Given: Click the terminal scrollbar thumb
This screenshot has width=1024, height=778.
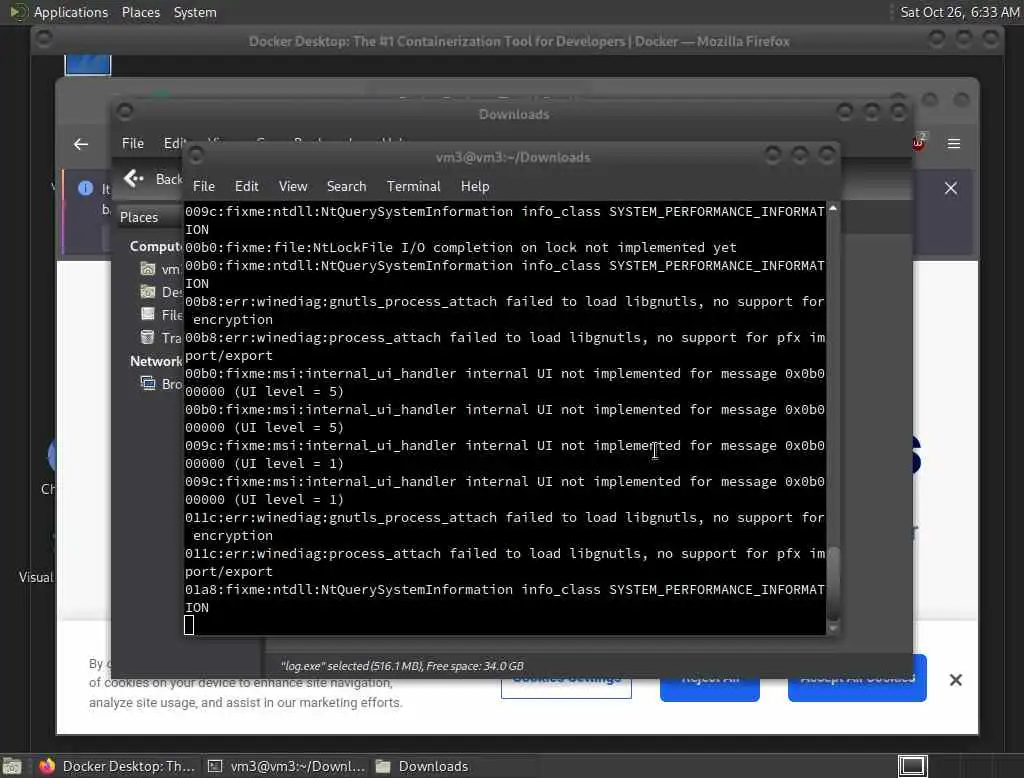Looking at the screenshot, I should (x=833, y=583).
